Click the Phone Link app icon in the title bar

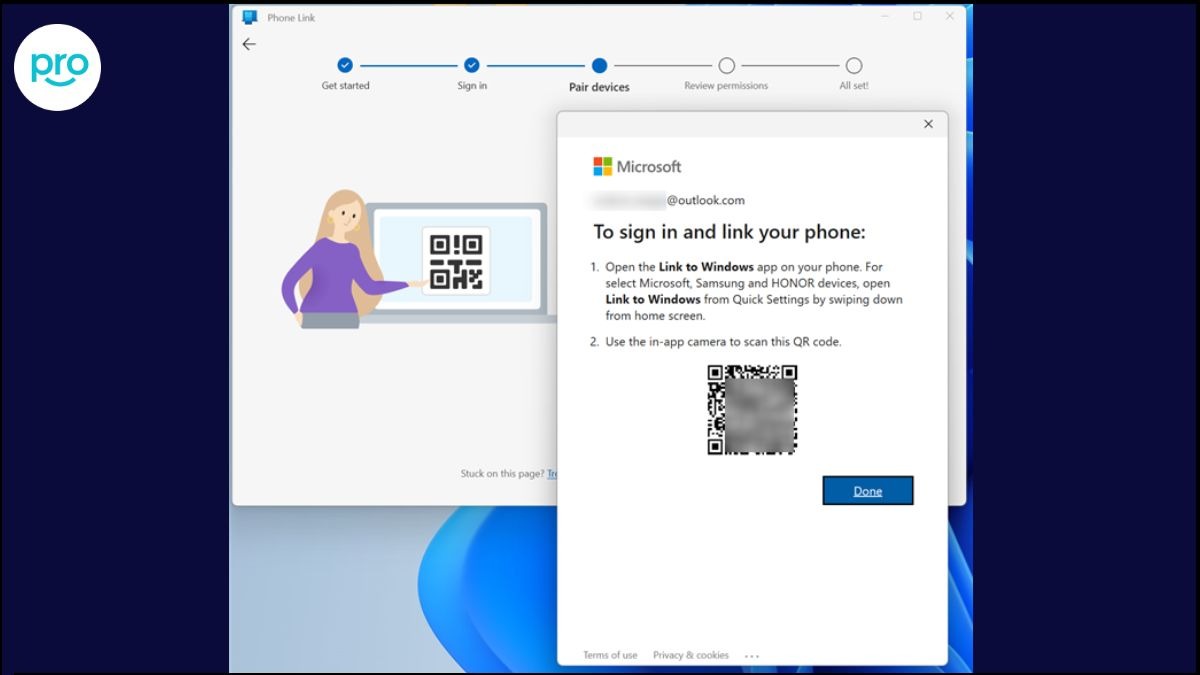pyautogui.click(x=249, y=17)
